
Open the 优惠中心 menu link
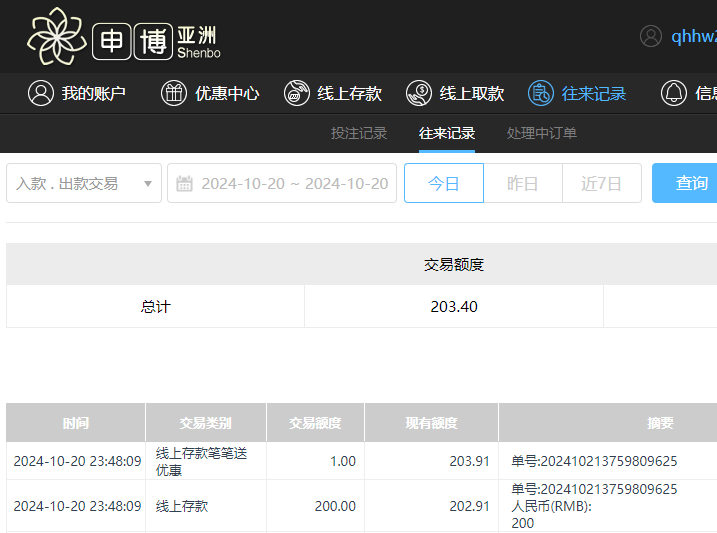[227, 94]
